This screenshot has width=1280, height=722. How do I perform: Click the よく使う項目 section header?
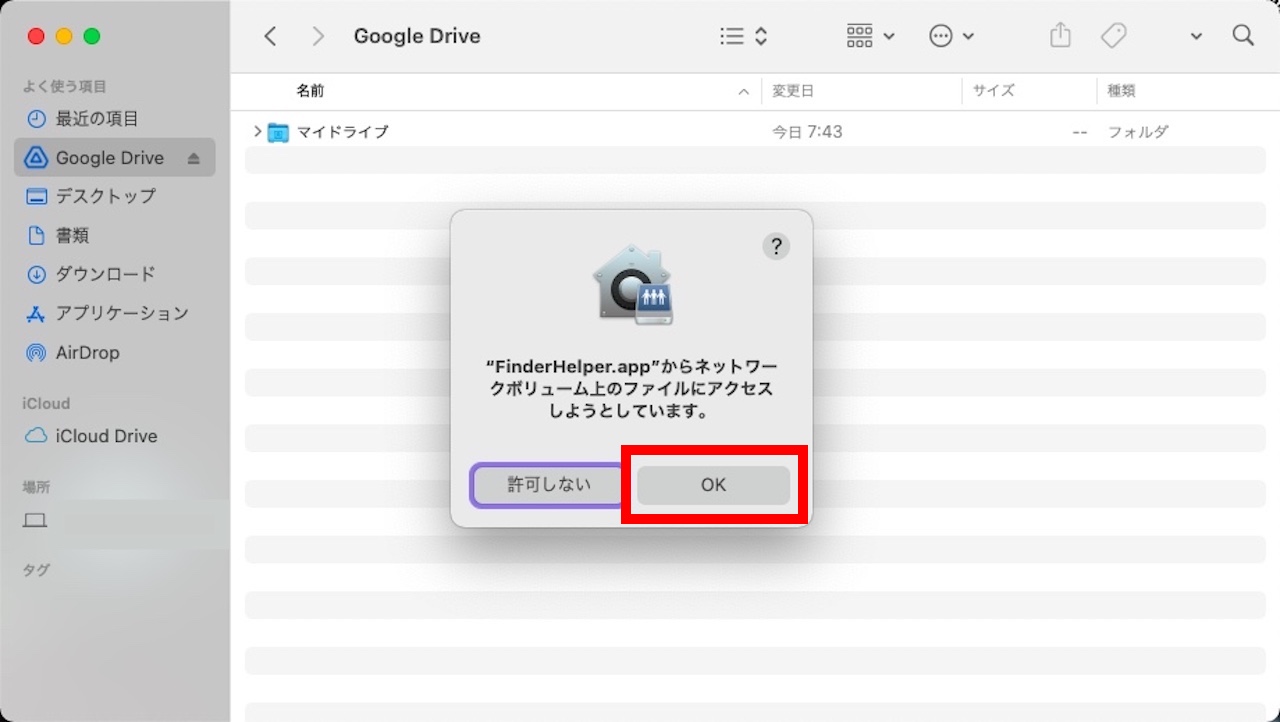click(65, 87)
